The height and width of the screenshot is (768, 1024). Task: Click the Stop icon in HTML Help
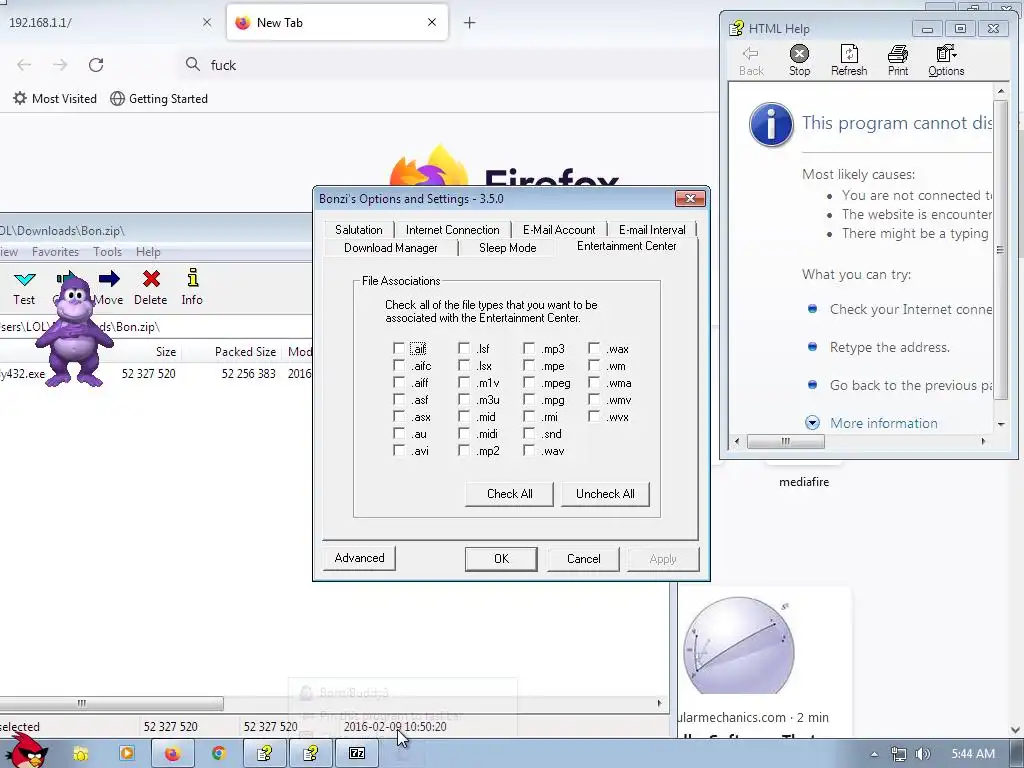click(x=799, y=54)
